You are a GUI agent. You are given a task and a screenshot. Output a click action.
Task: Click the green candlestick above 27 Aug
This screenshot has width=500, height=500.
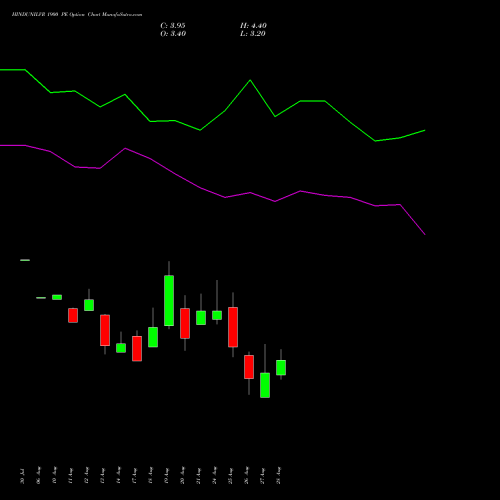(265, 385)
